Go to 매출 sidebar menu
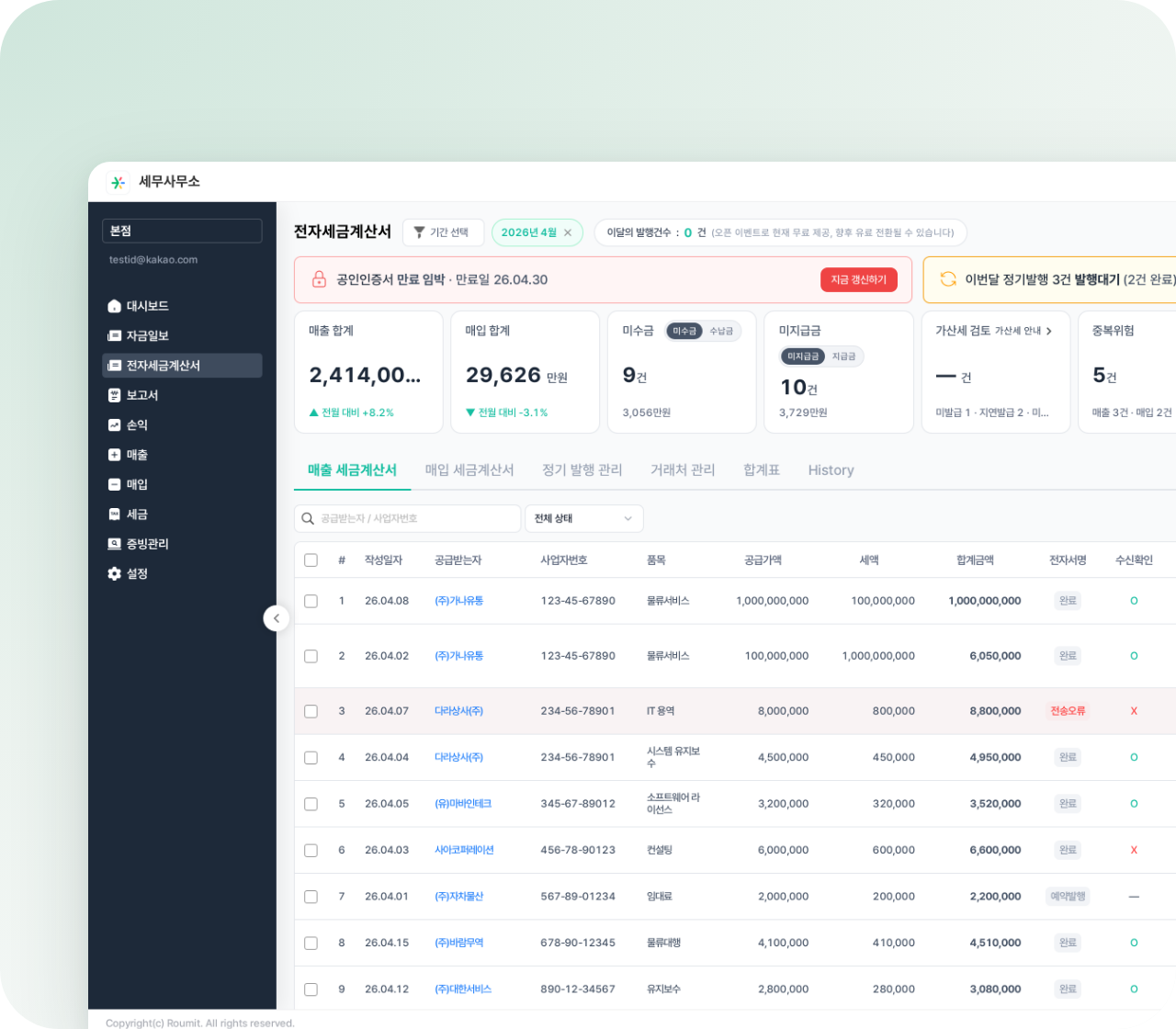This screenshot has height=1029, width=1176. pos(182,455)
